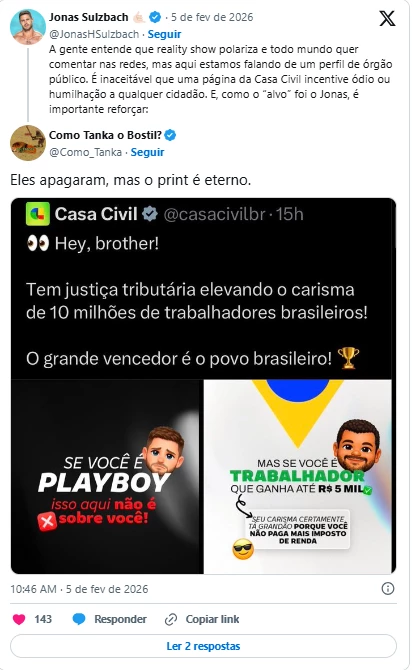Click the Casa Civil logo icon

pos(38,214)
